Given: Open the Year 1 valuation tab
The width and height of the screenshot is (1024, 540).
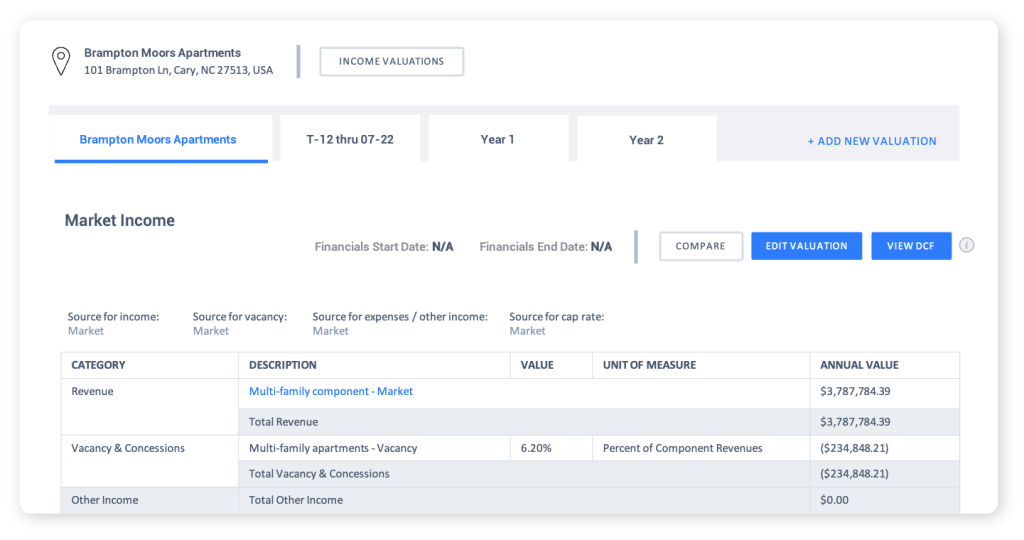Looking at the screenshot, I should (497, 140).
